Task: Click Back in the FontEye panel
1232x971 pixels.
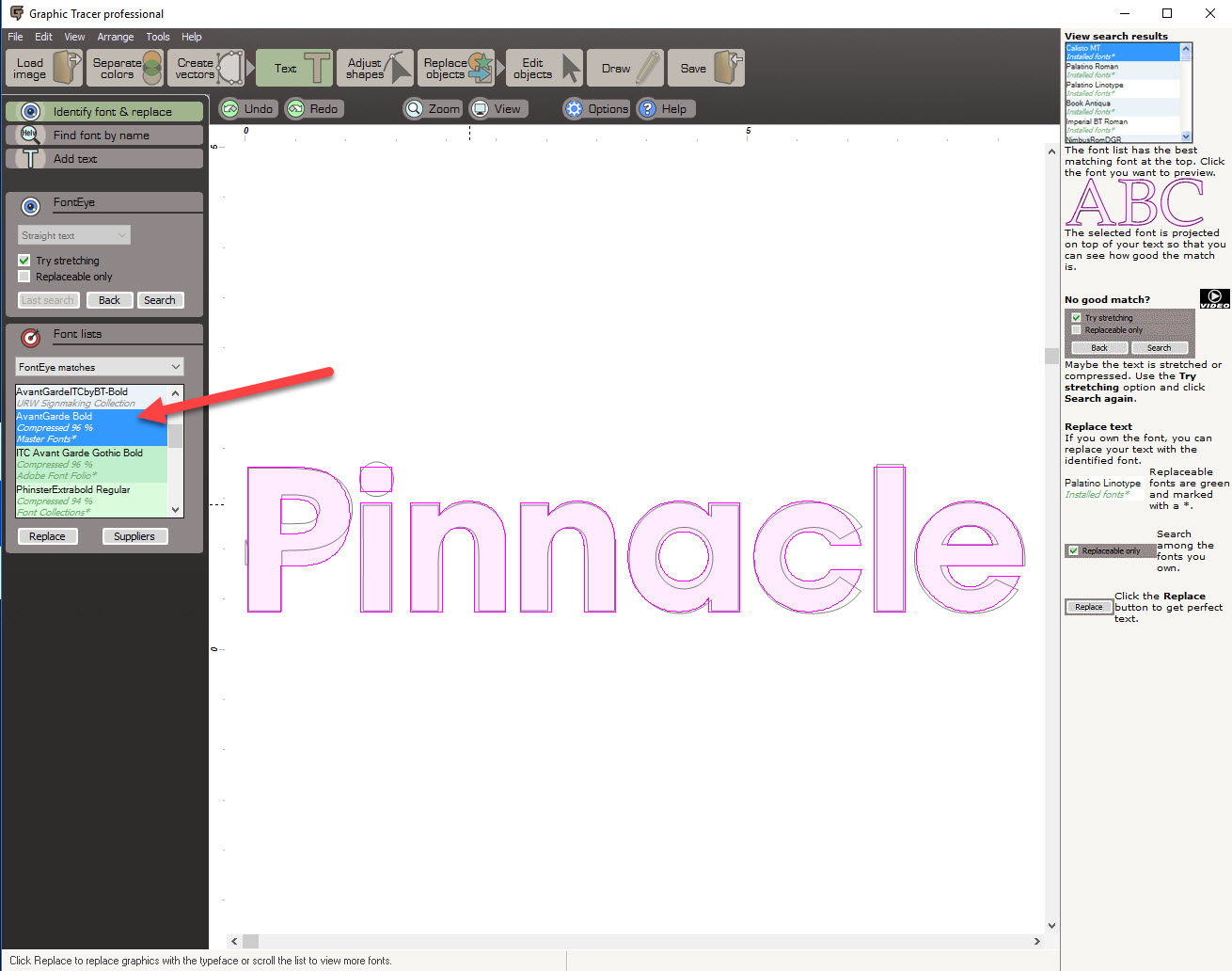Action: [x=109, y=300]
